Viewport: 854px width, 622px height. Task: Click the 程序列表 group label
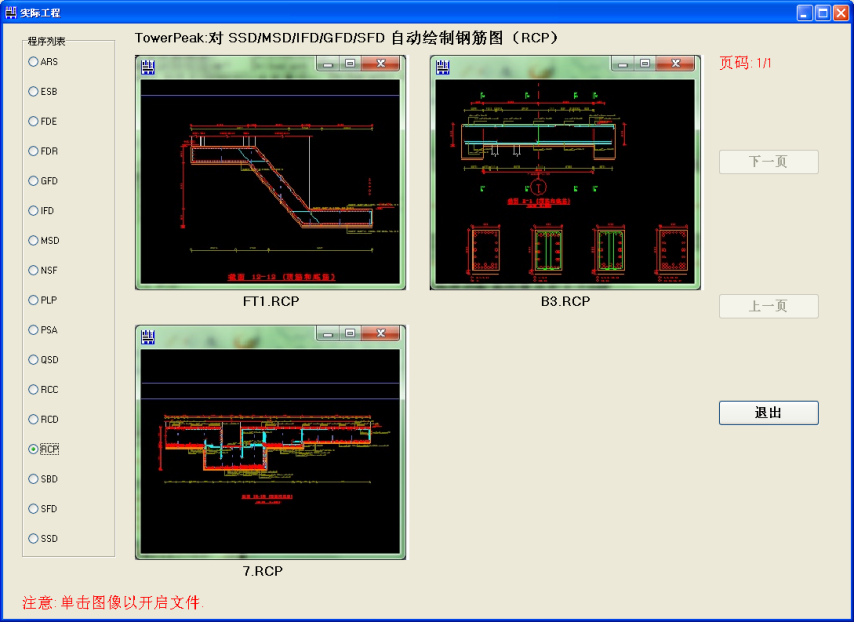(x=46, y=41)
